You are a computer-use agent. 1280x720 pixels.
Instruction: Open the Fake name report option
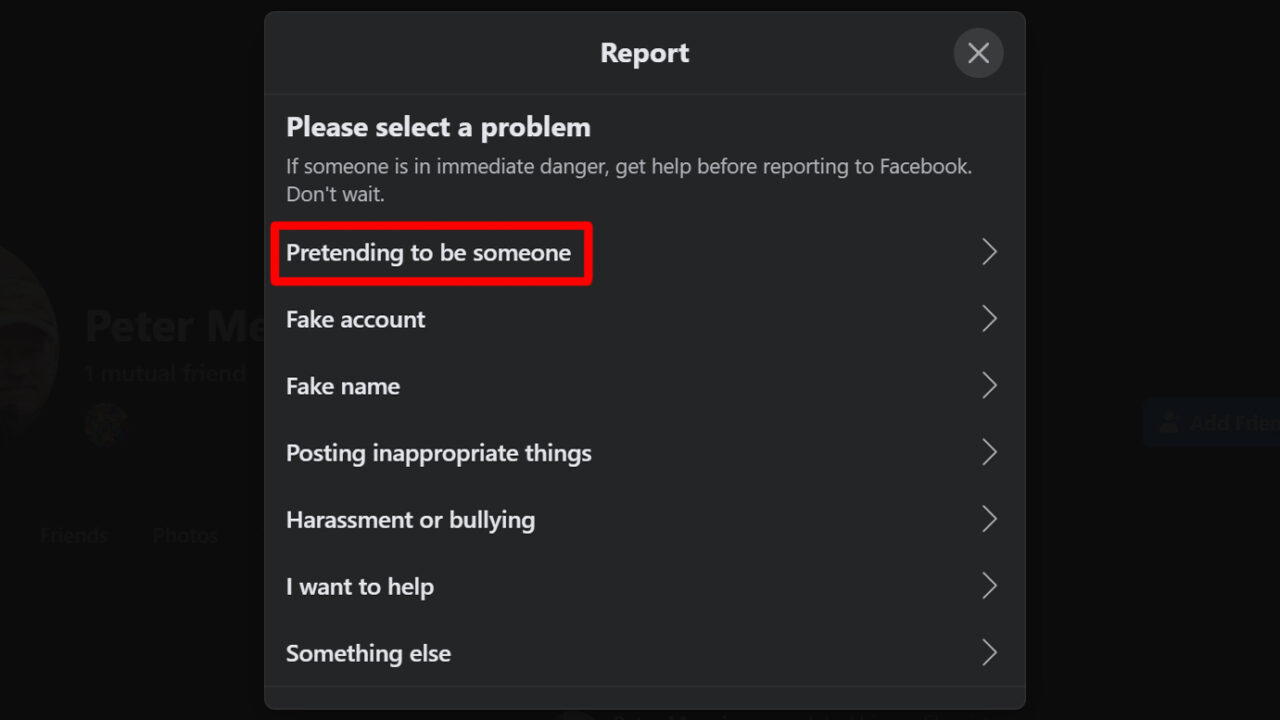click(x=343, y=385)
